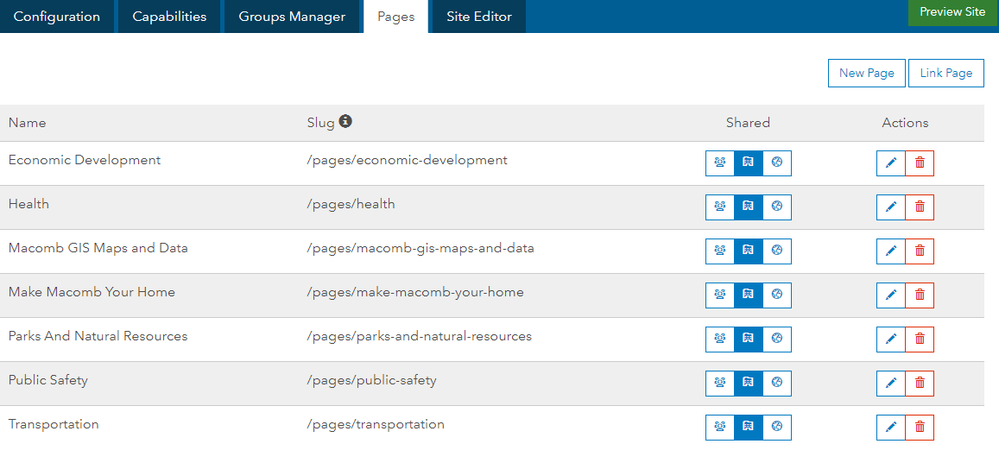Viewport: 999px width, 458px height.
Task: Click the pencil icon for Transportation
Action: coord(890,427)
